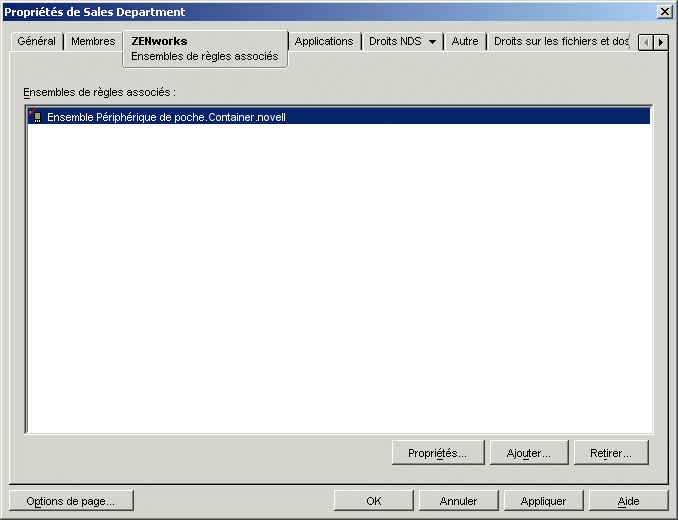Expand the Droits NDS tab dropdown arrow
The image size is (678, 520).
[x=432, y=42]
